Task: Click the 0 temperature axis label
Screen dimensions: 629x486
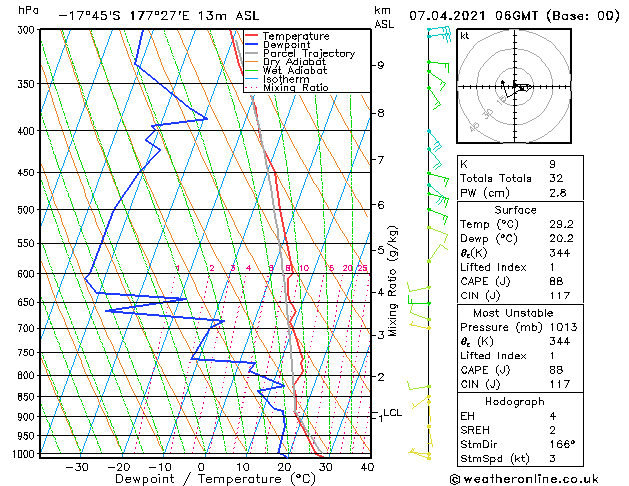Action: (201, 467)
